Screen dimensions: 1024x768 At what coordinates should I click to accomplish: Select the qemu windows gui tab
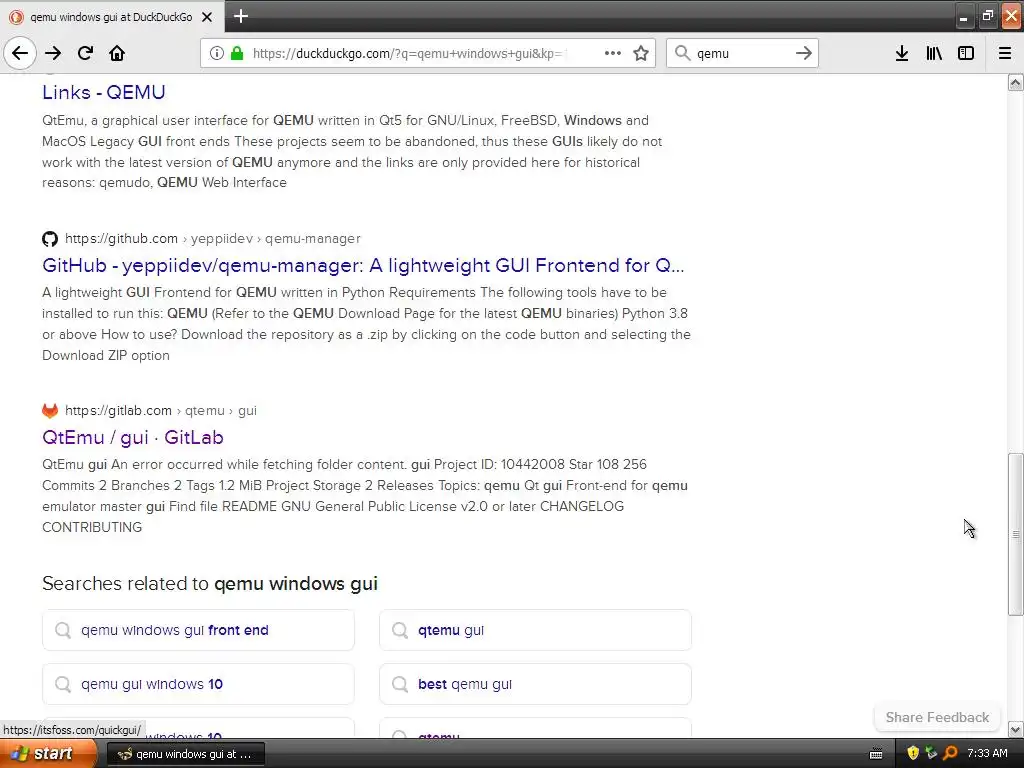111,17
